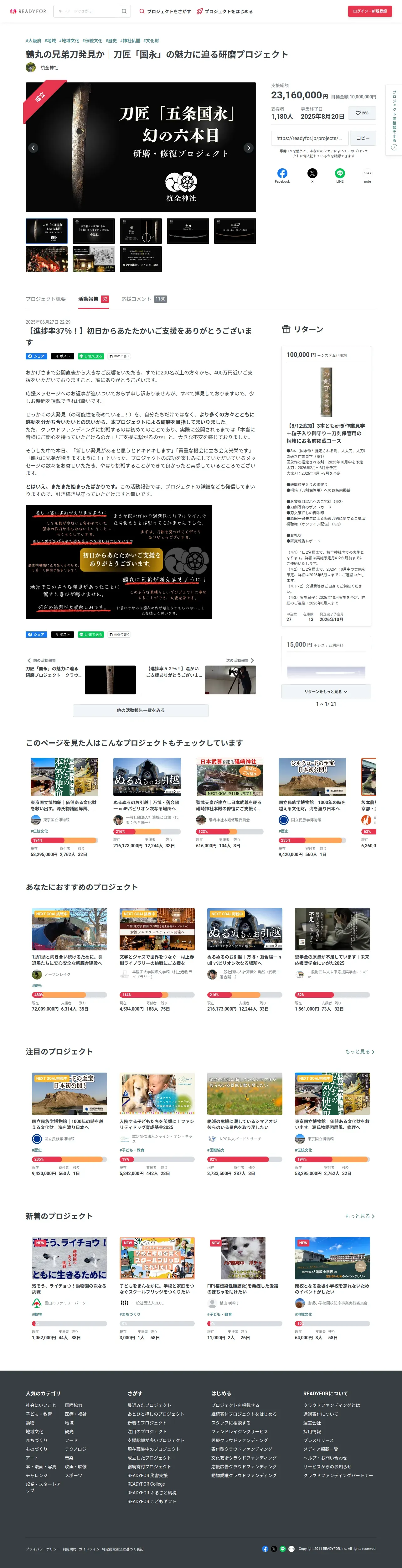Click 他の活動報告一覧をみる button
The width and height of the screenshot is (402, 1568).
141,710
